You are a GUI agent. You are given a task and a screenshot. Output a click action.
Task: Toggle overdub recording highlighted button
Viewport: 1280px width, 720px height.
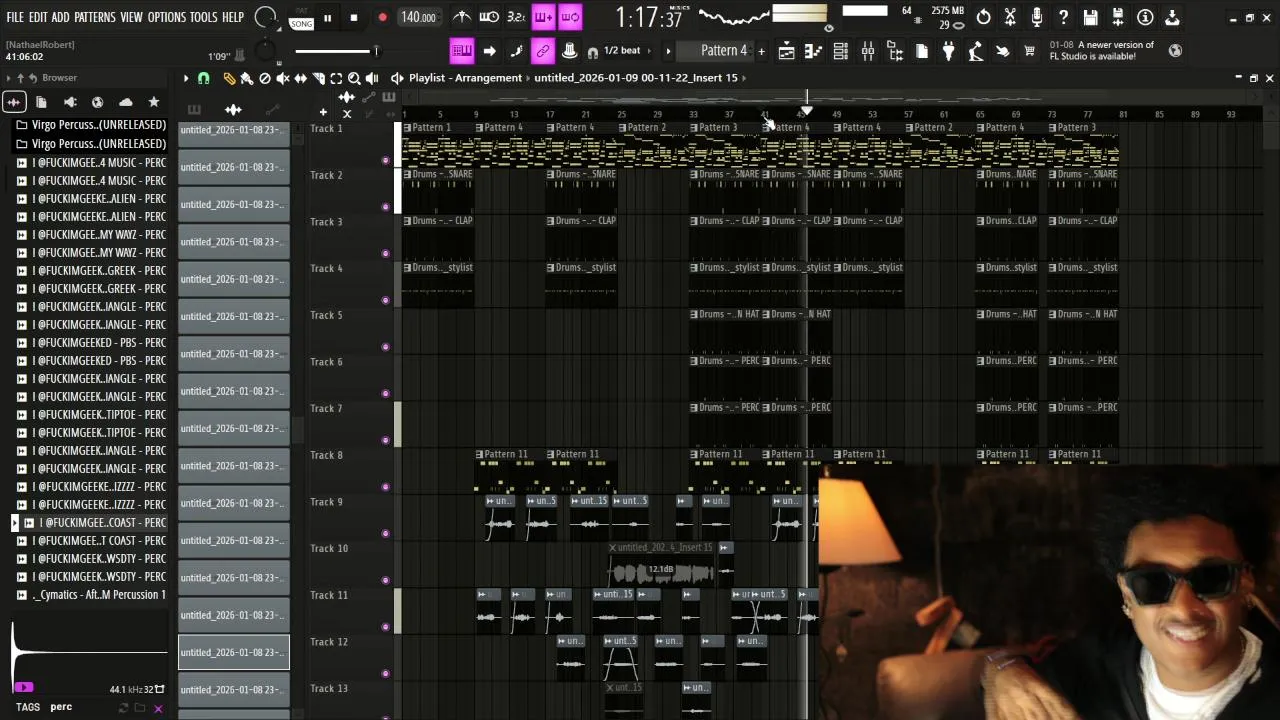(543, 17)
